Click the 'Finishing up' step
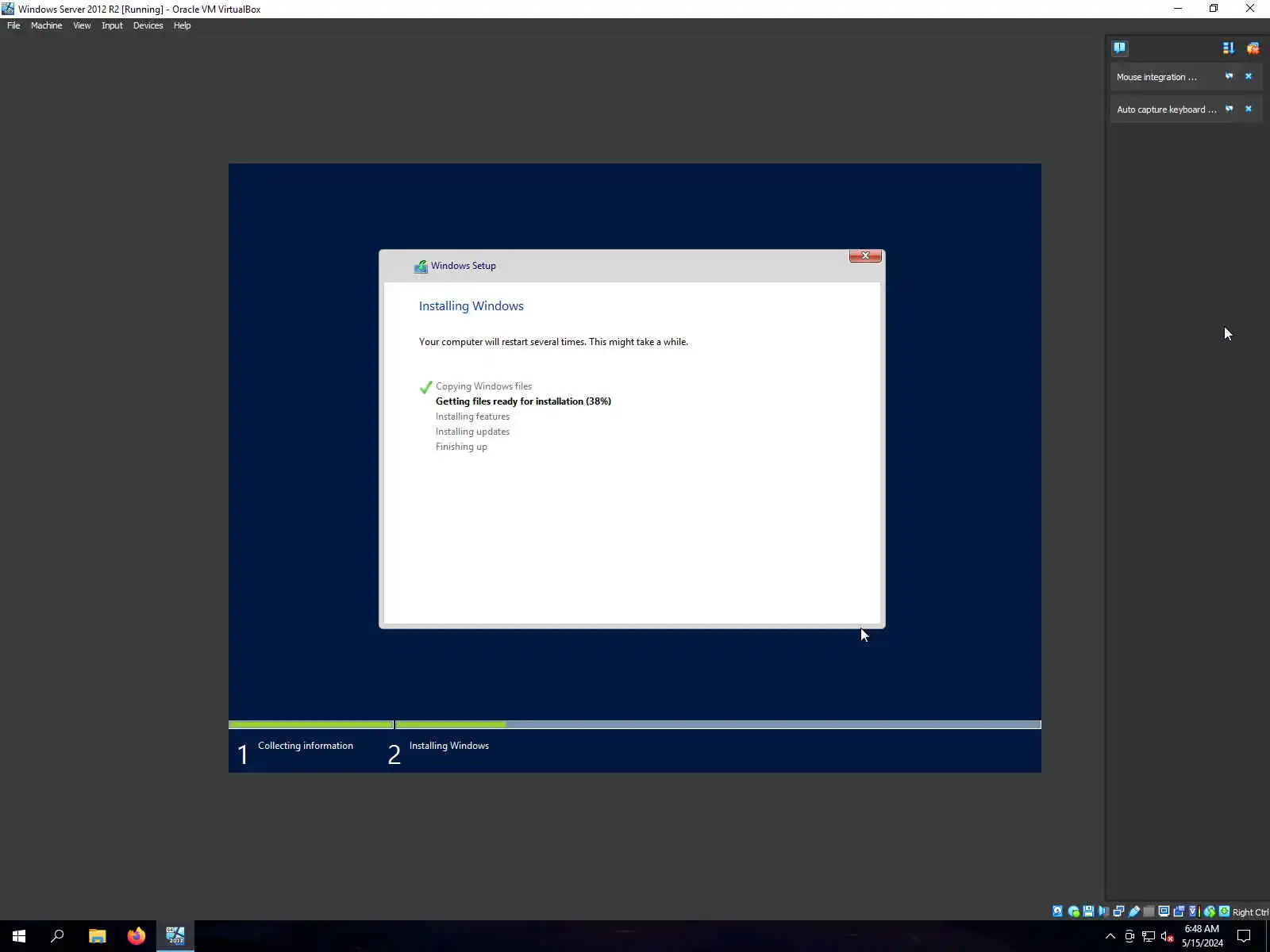Viewport: 1270px width, 952px height. [x=461, y=447]
